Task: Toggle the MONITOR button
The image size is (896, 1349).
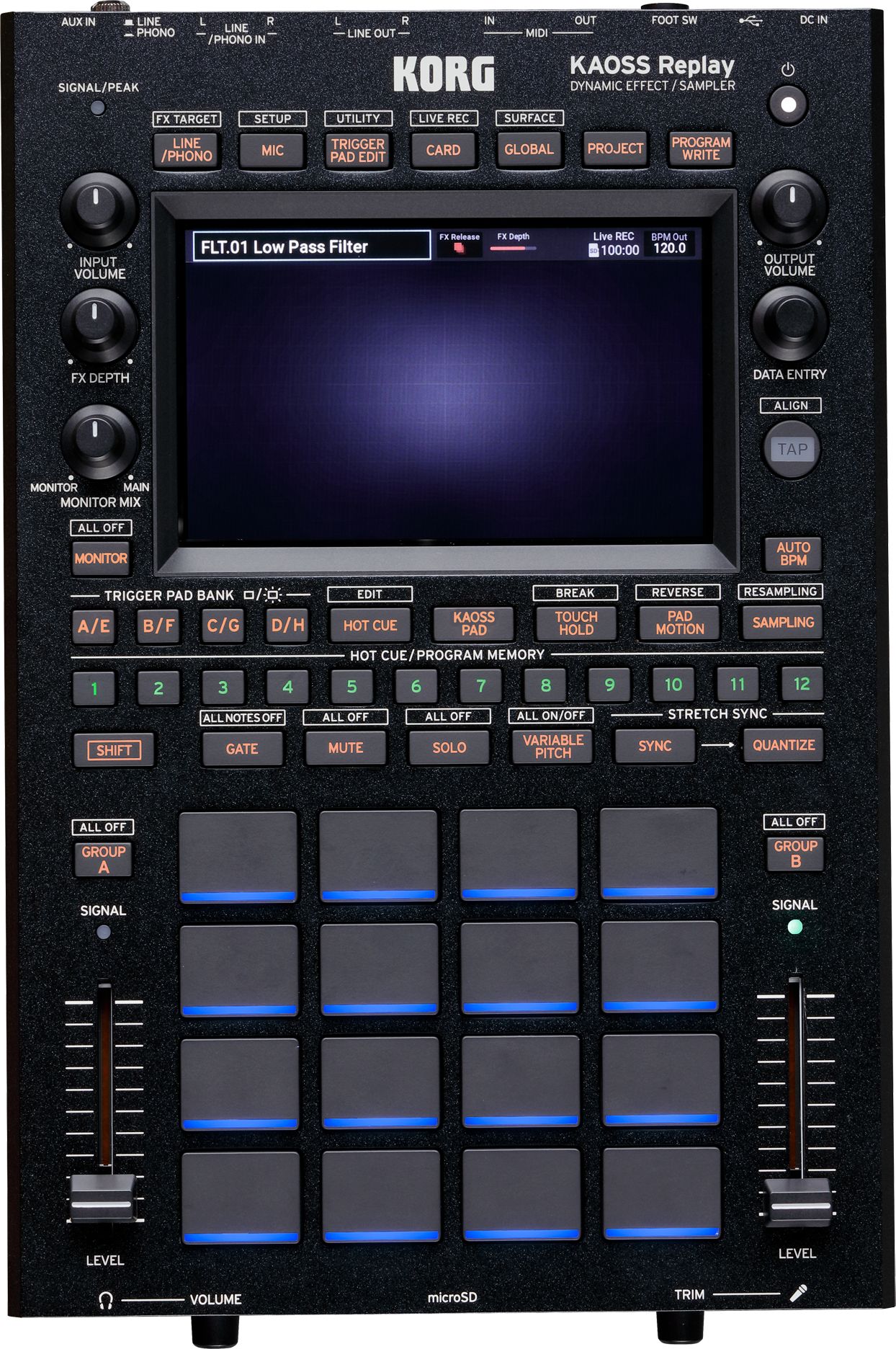Action: (101, 558)
